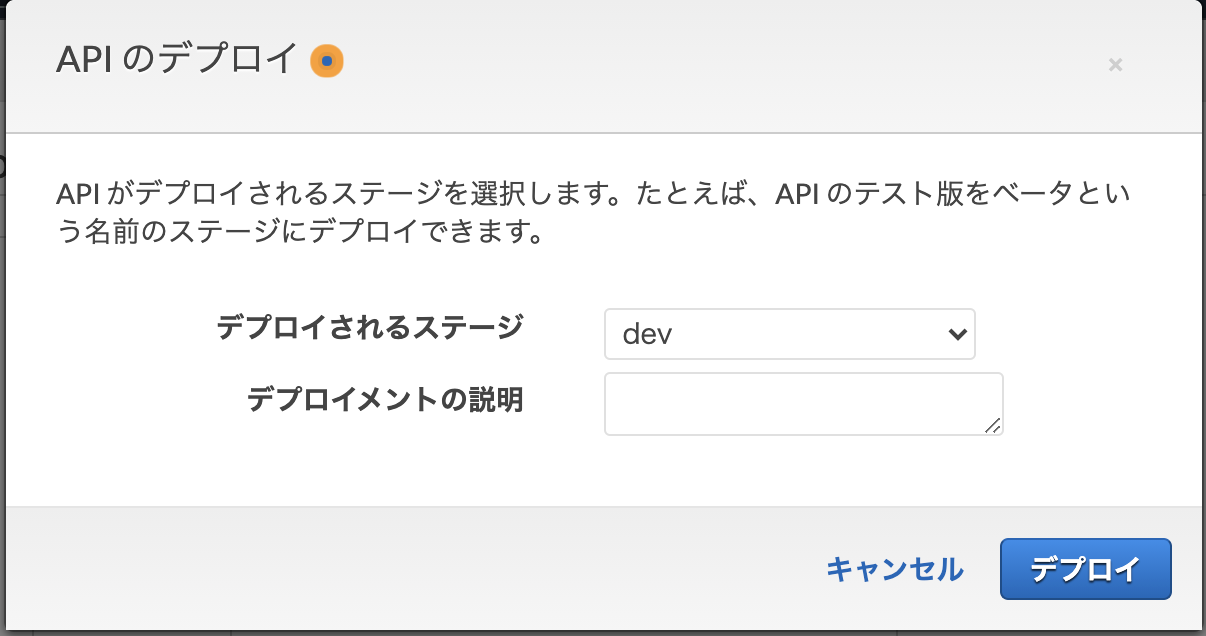The height and width of the screenshot is (636, 1206).
Task: Click the orange dot beside the dialog title
Action: pos(326,62)
